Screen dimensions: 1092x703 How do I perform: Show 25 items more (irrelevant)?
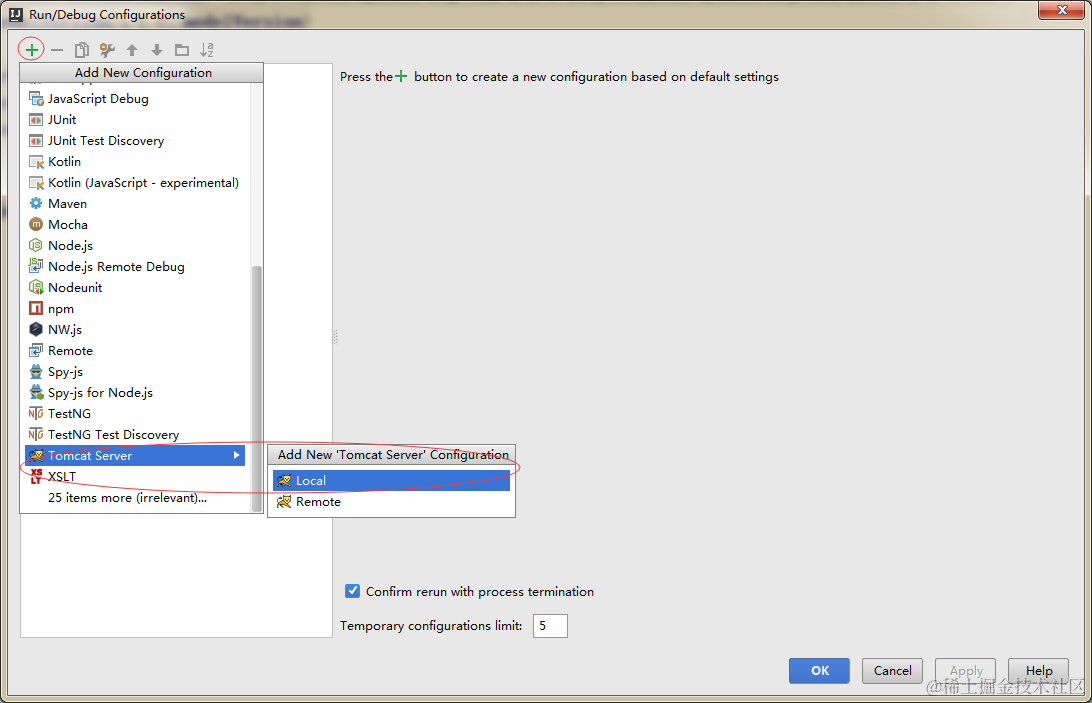[x=127, y=497]
